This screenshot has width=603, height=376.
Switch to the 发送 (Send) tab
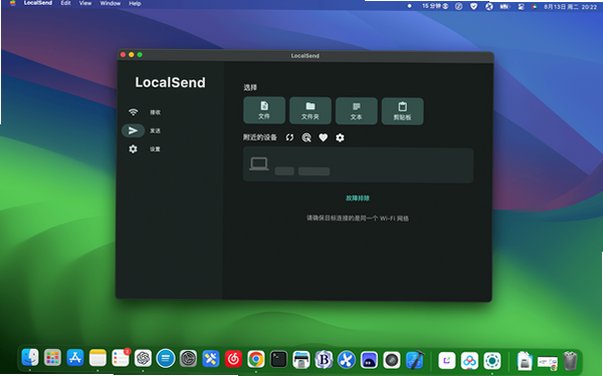point(144,131)
